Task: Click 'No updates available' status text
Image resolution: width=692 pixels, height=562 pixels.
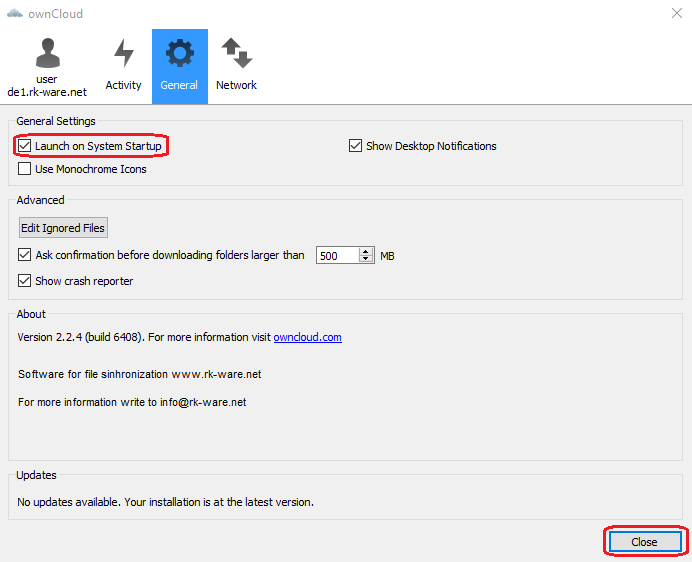Action: pyautogui.click(x=165, y=502)
